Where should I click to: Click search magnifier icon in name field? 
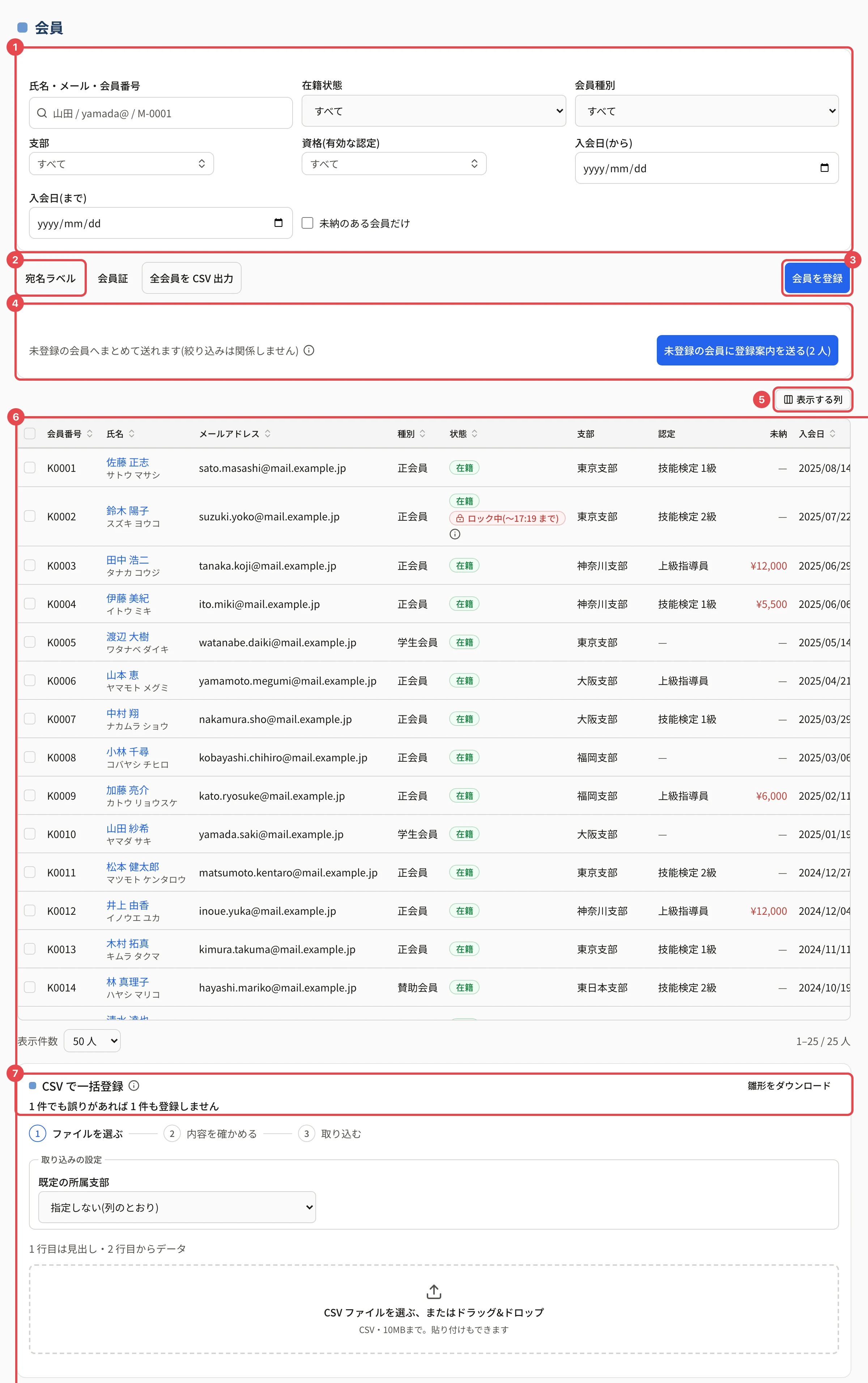click(x=42, y=113)
